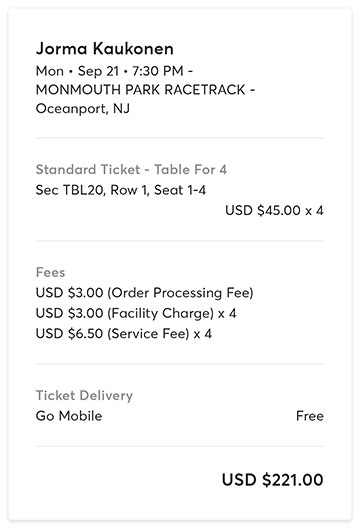Viewport: 360px width, 528px height.
Task: Click the divider above the Fees section
Action: tap(180, 241)
